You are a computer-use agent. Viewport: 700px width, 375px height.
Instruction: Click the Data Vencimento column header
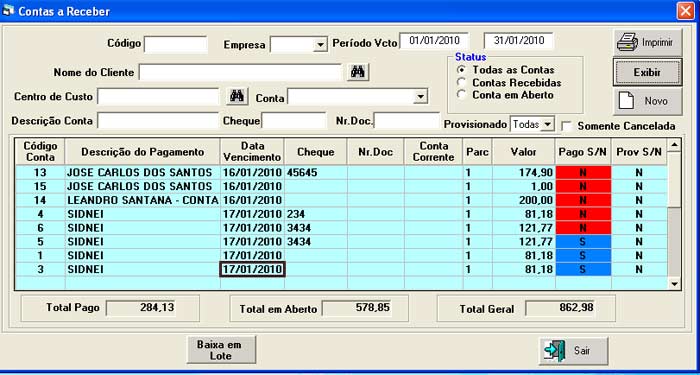pos(252,152)
